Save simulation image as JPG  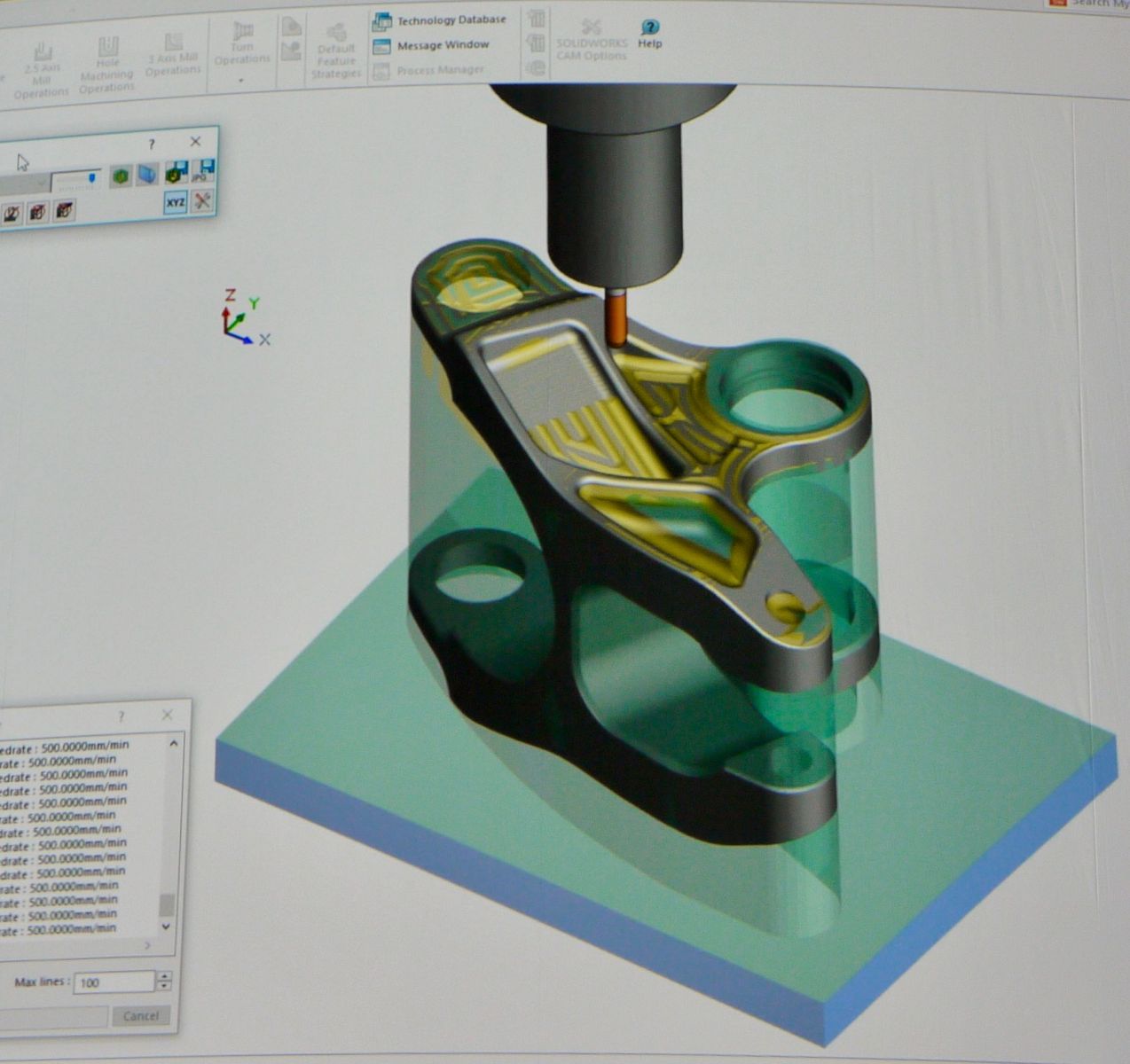click(x=203, y=170)
